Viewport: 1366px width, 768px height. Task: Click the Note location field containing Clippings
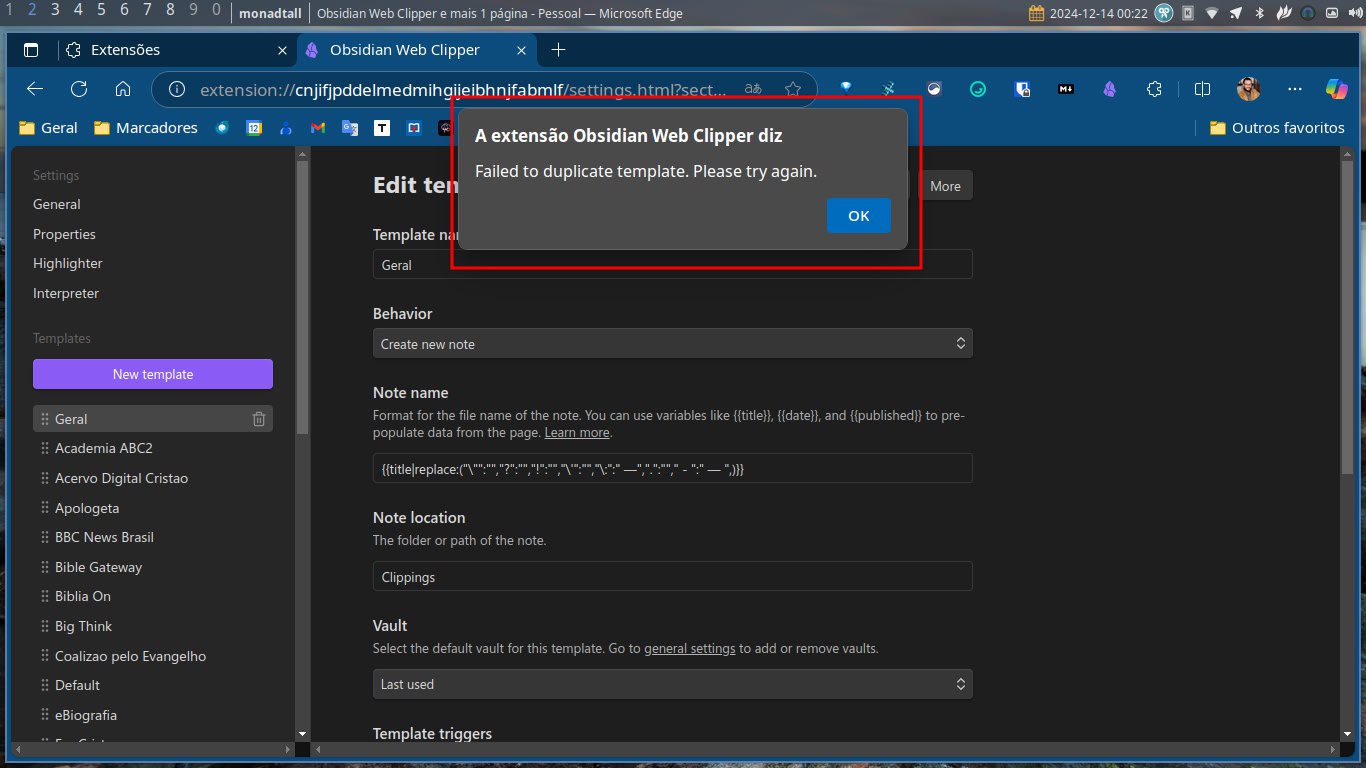click(x=673, y=576)
